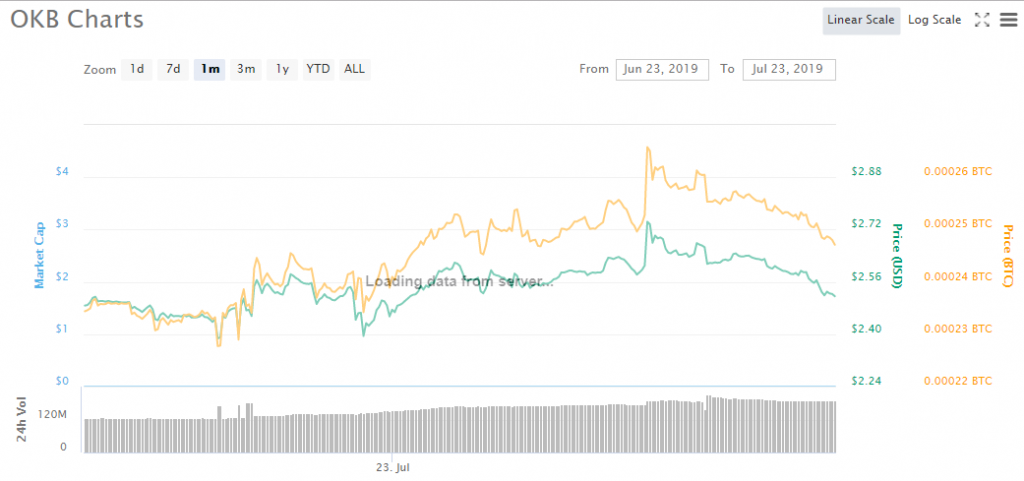Click the 0.00024 BTC axis value
Screen dimensions: 1024x481
957,277
